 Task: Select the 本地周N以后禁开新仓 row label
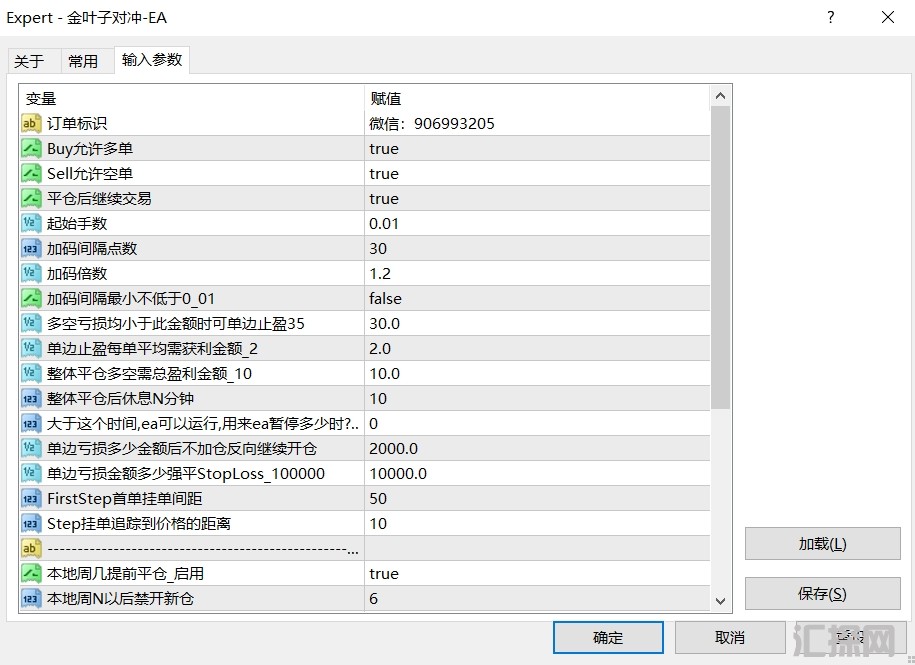(120, 598)
